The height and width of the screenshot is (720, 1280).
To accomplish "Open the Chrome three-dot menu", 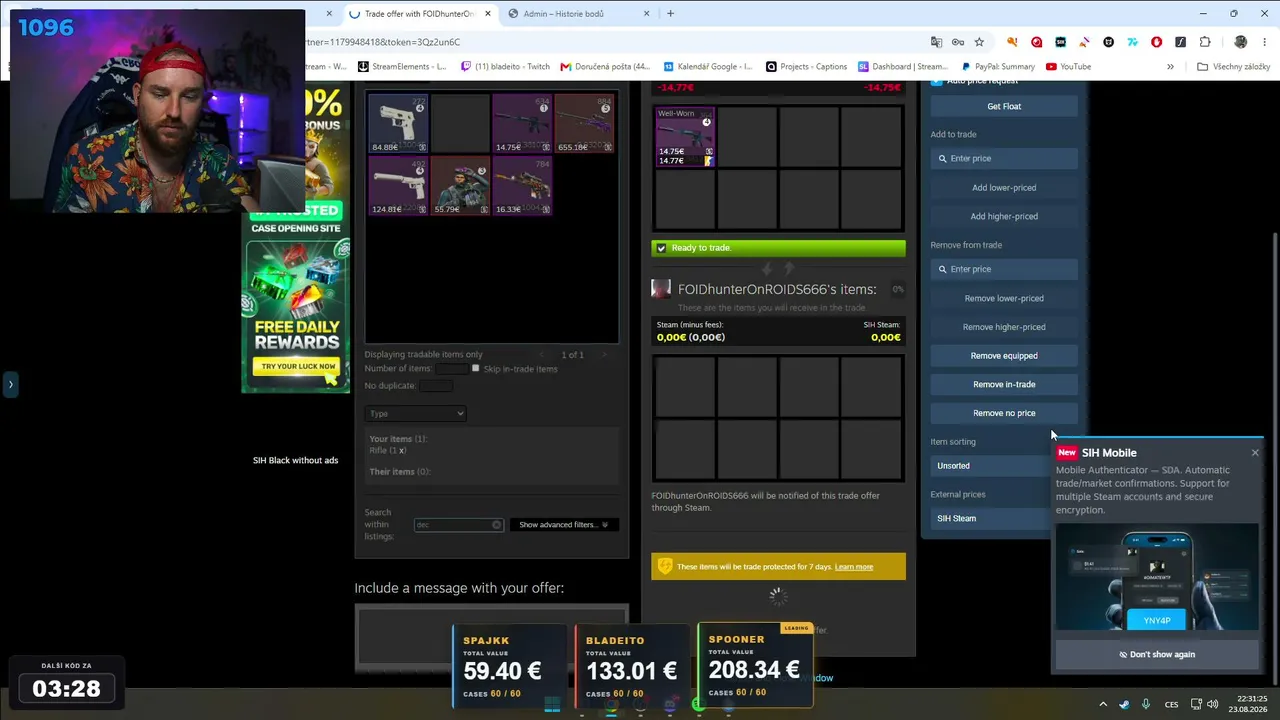I will (x=1264, y=42).
